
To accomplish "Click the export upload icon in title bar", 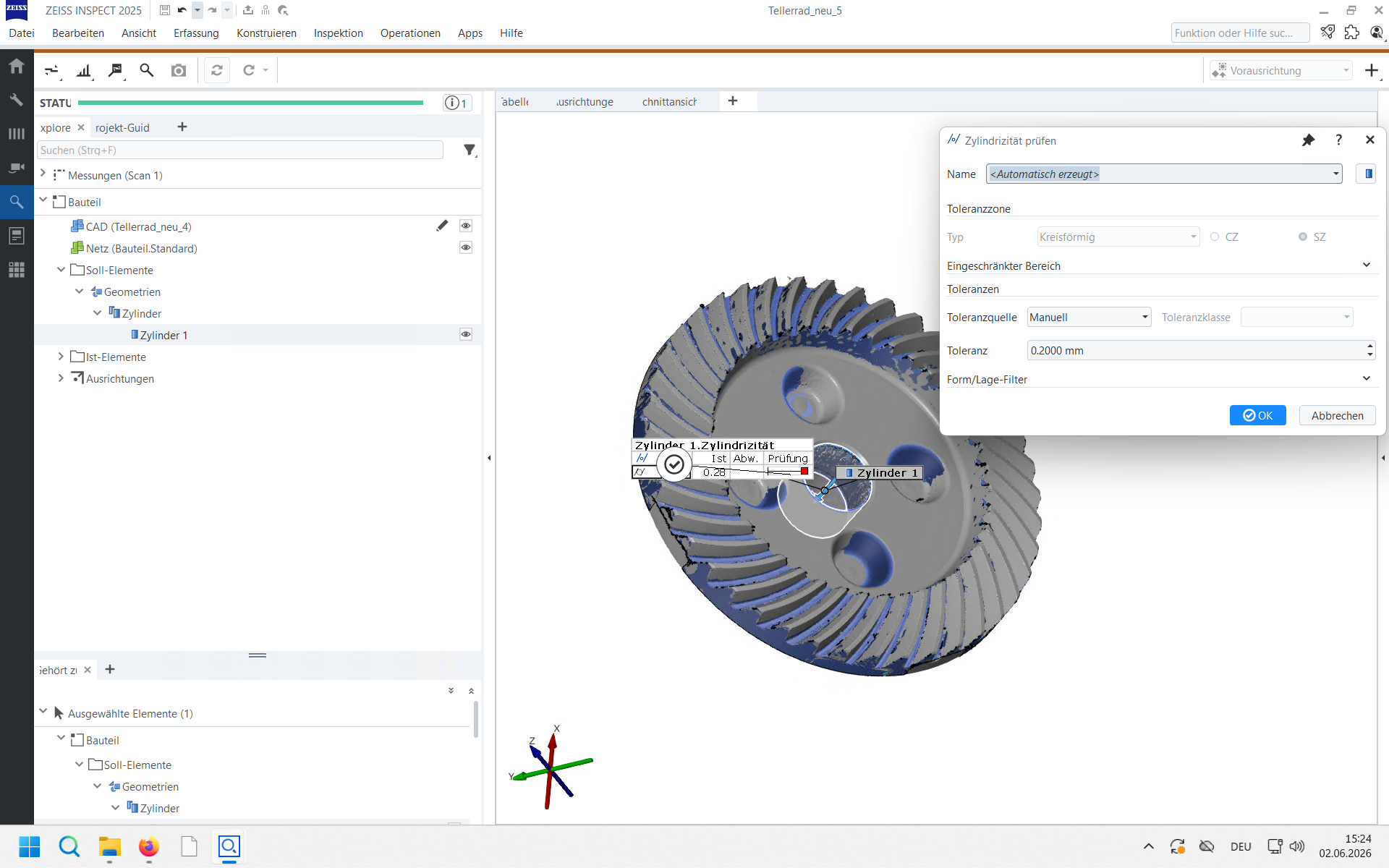I will click(x=248, y=10).
